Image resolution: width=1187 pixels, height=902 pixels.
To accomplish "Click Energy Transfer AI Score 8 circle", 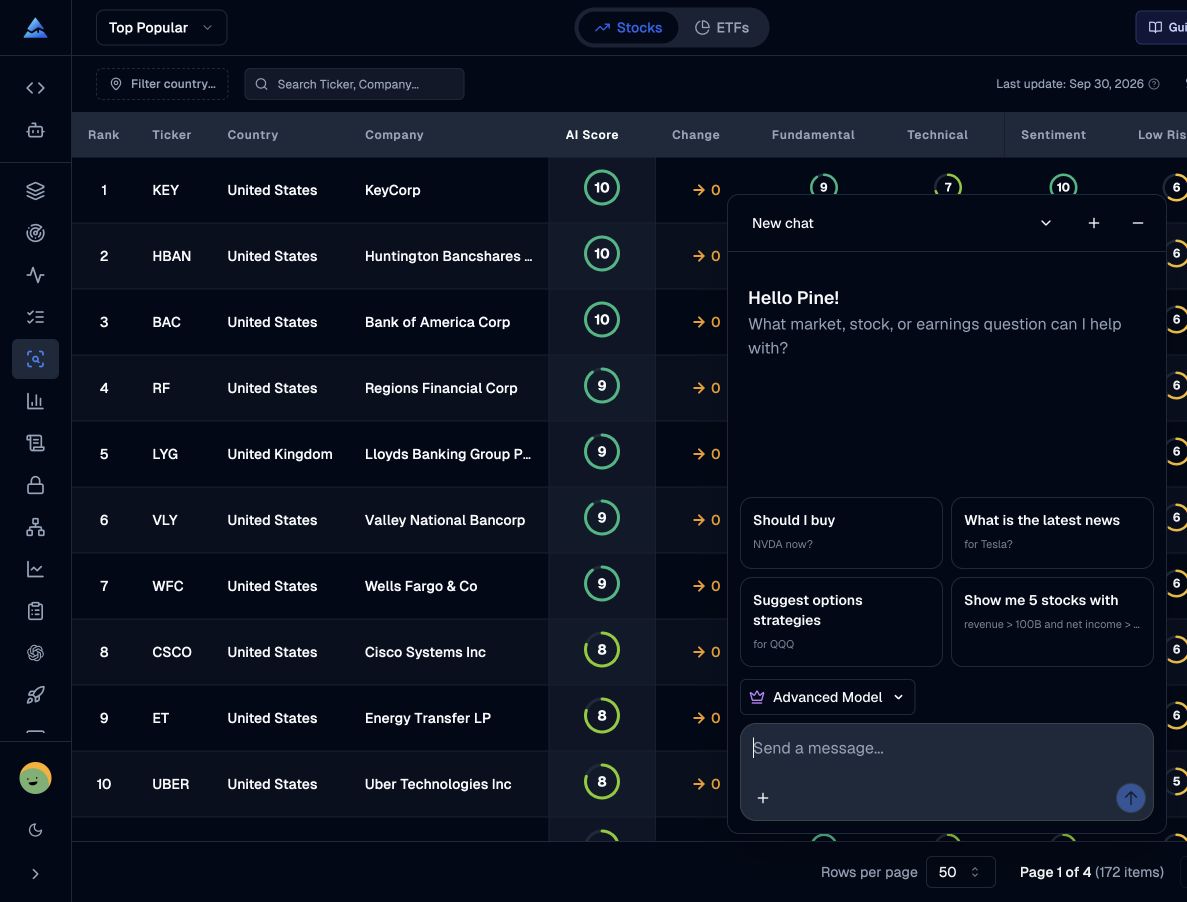I will [x=602, y=715].
